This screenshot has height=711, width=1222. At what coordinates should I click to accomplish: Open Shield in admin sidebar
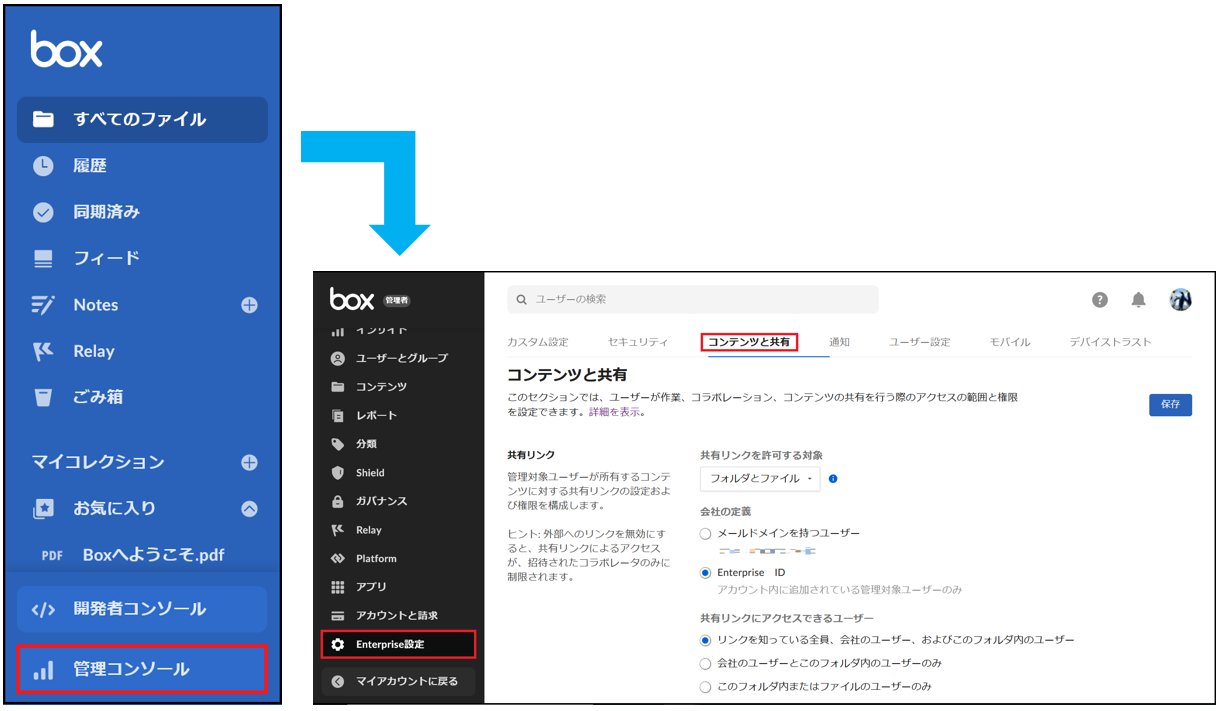[x=398, y=473]
